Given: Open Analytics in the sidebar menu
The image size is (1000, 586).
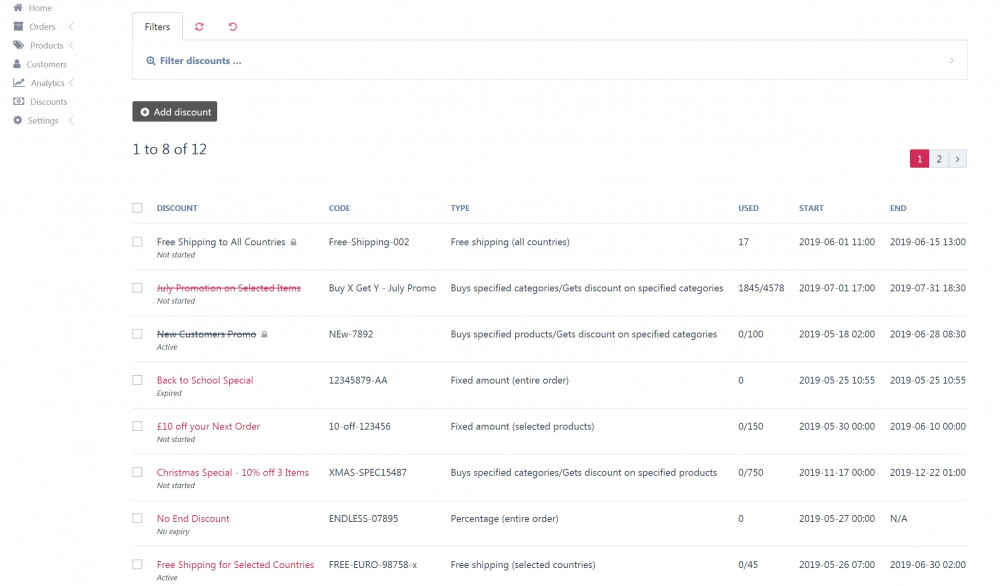Looking at the screenshot, I should 47,83.
